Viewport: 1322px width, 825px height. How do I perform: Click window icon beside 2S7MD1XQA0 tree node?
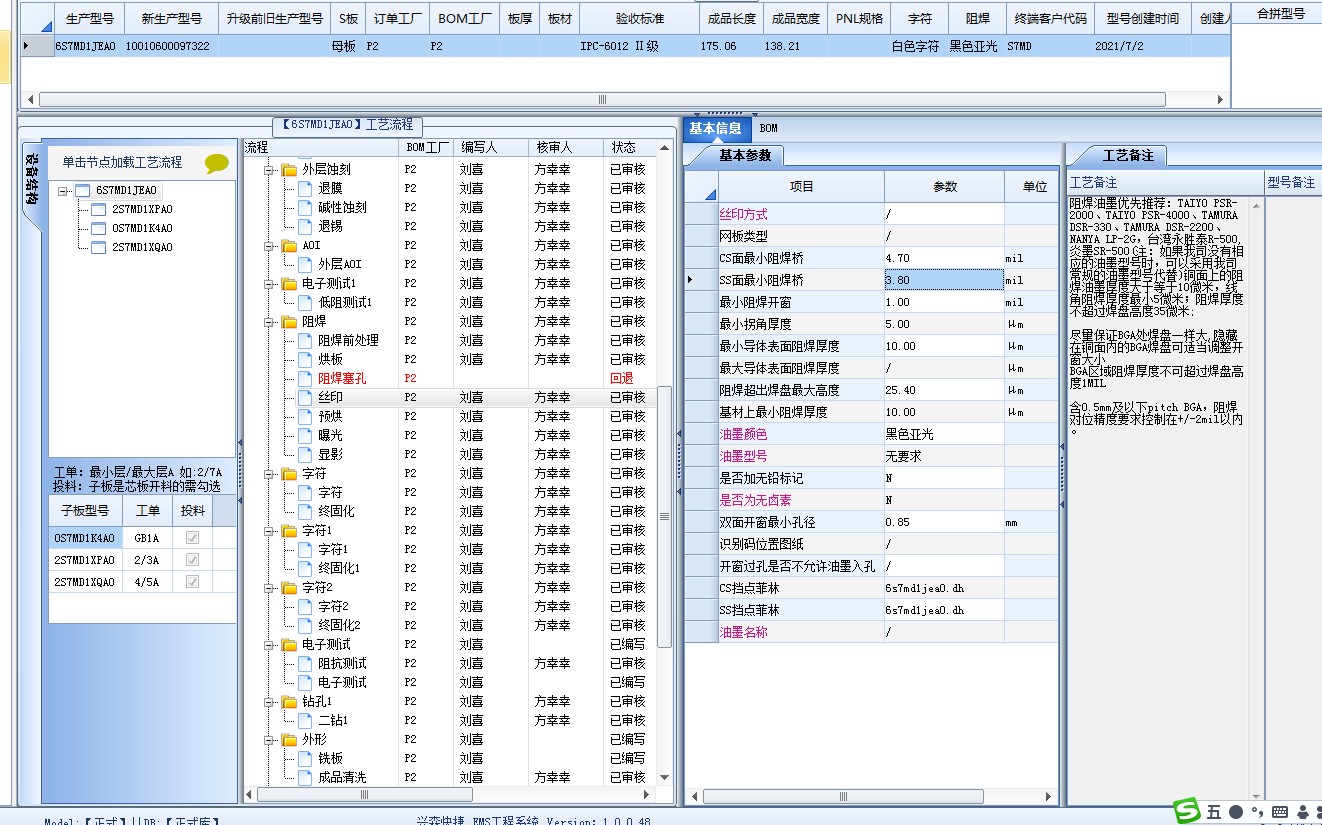pyautogui.click(x=98, y=248)
